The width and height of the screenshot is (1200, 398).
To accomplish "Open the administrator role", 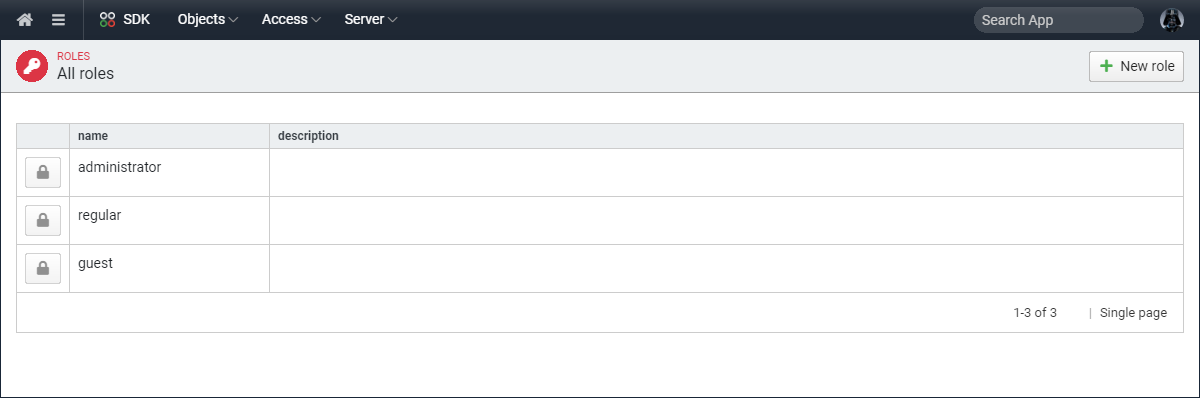I will click(x=119, y=167).
